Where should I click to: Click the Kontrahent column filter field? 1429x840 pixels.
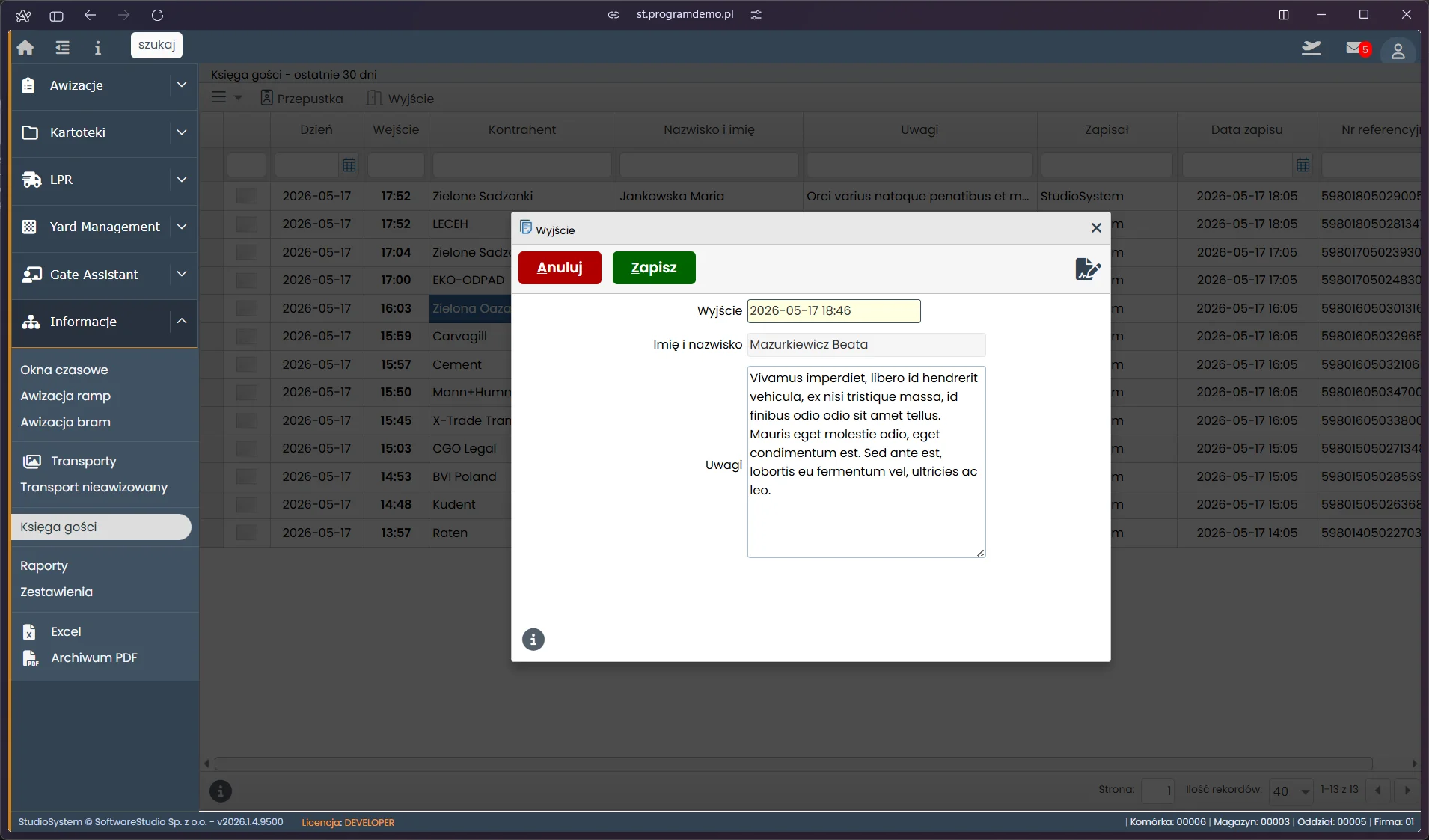[522, 165]
